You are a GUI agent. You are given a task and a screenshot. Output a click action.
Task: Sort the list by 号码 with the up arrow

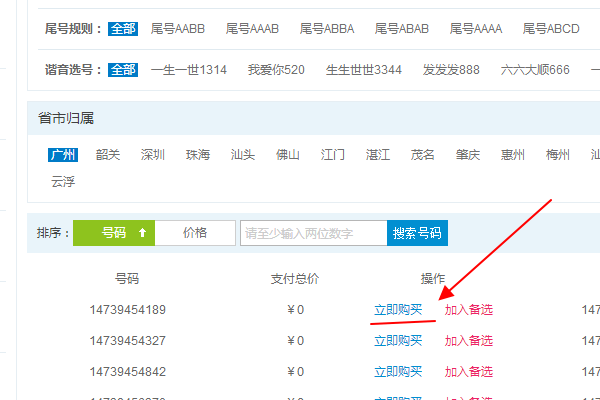click(114, 233)
